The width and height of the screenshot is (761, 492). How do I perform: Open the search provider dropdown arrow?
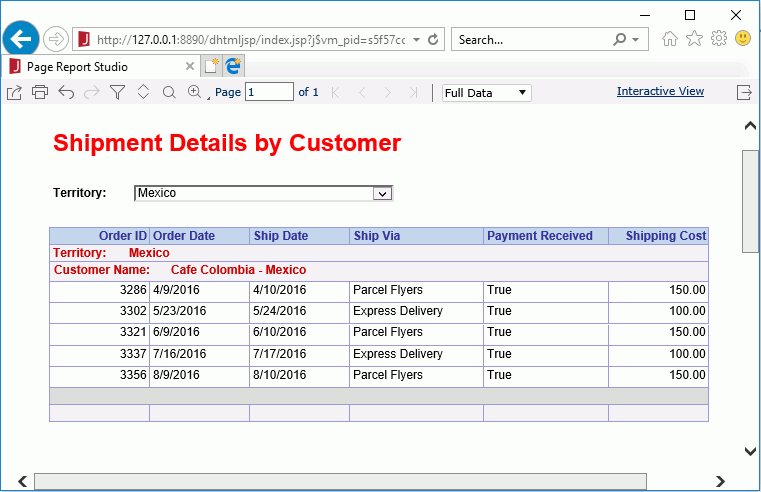(635, 40)
